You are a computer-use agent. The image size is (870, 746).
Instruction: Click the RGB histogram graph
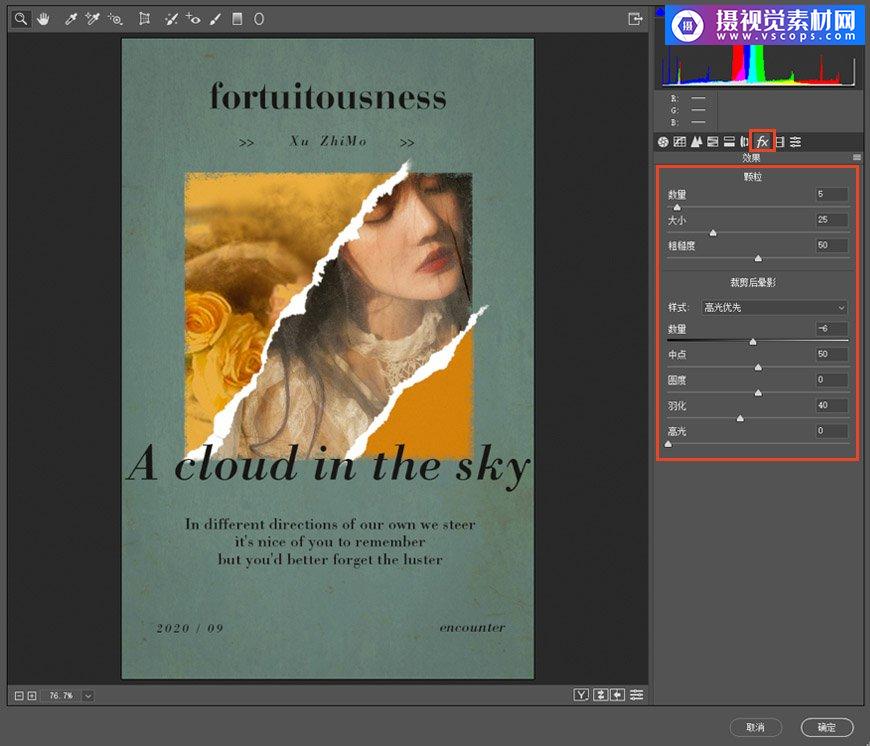(758, 65)
